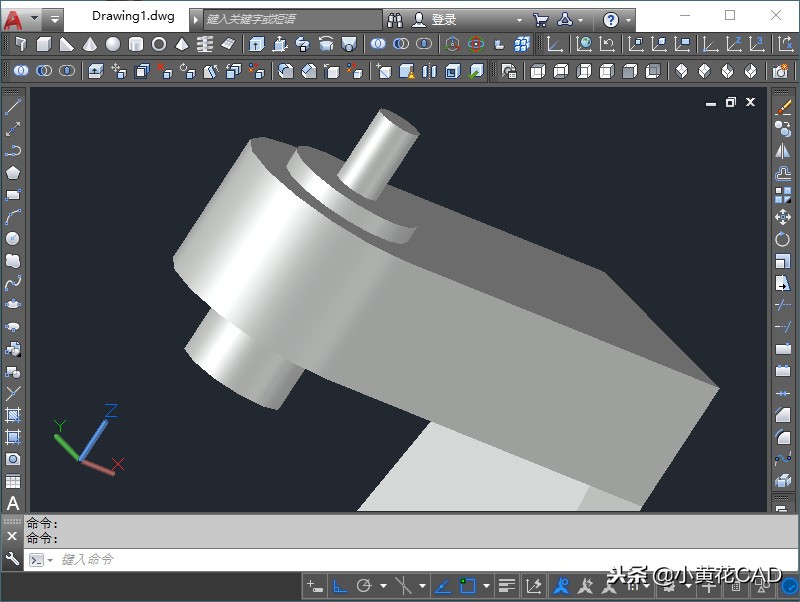Toggle Object Snap in status bar
This screenshot has height=602, width=800.
pyautogui.click(x=467, y=586)
